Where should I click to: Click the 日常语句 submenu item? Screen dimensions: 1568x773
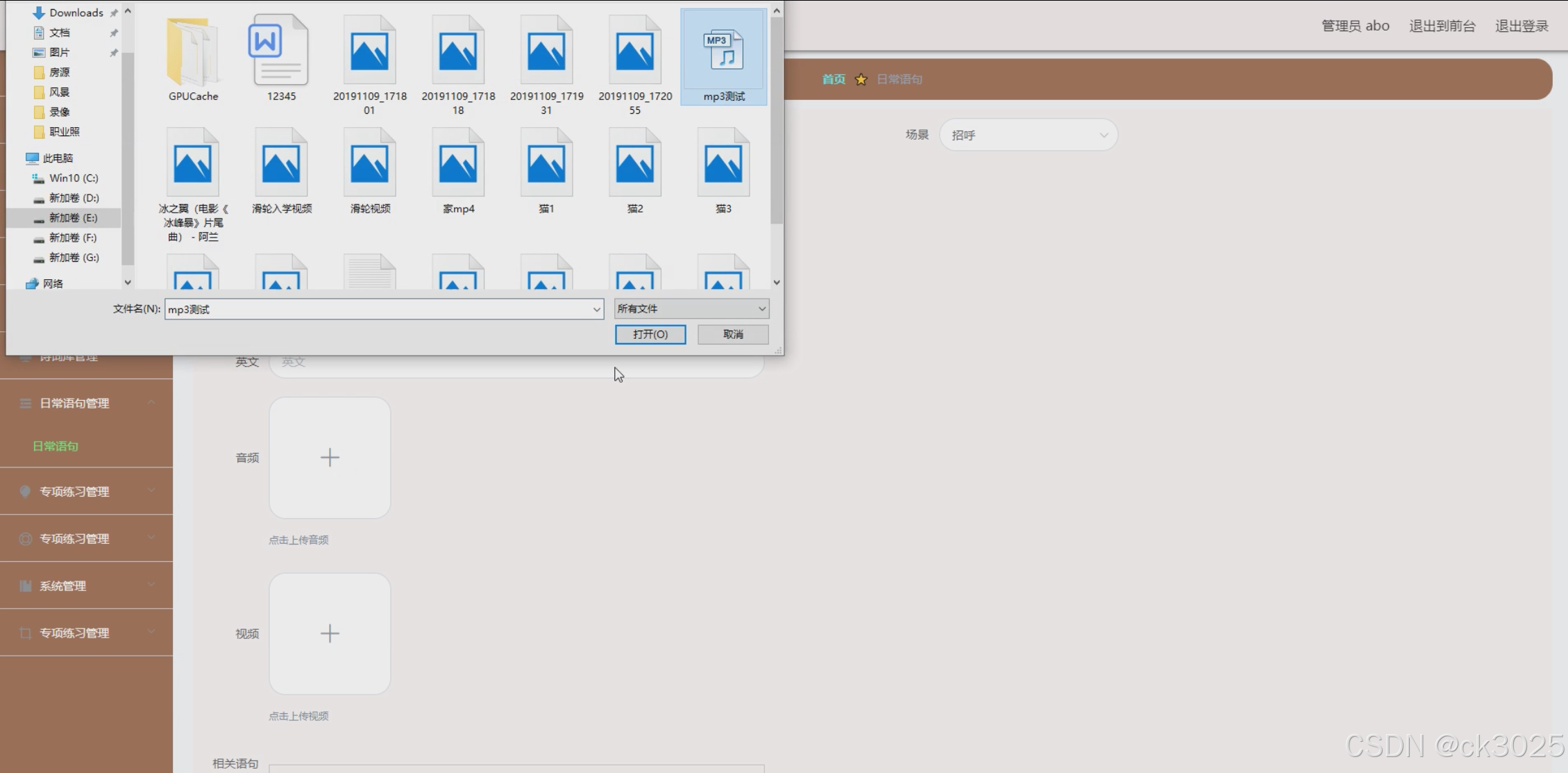point(56,446)
